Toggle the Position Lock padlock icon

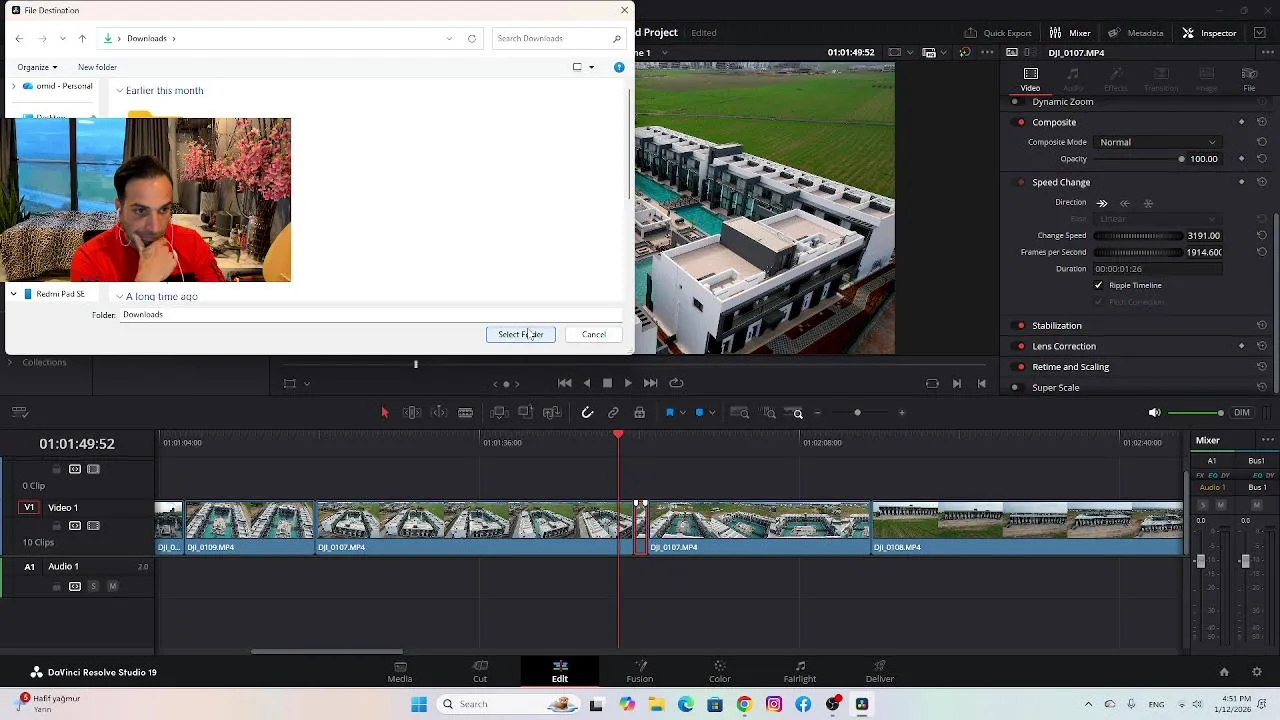click(639, 413)
